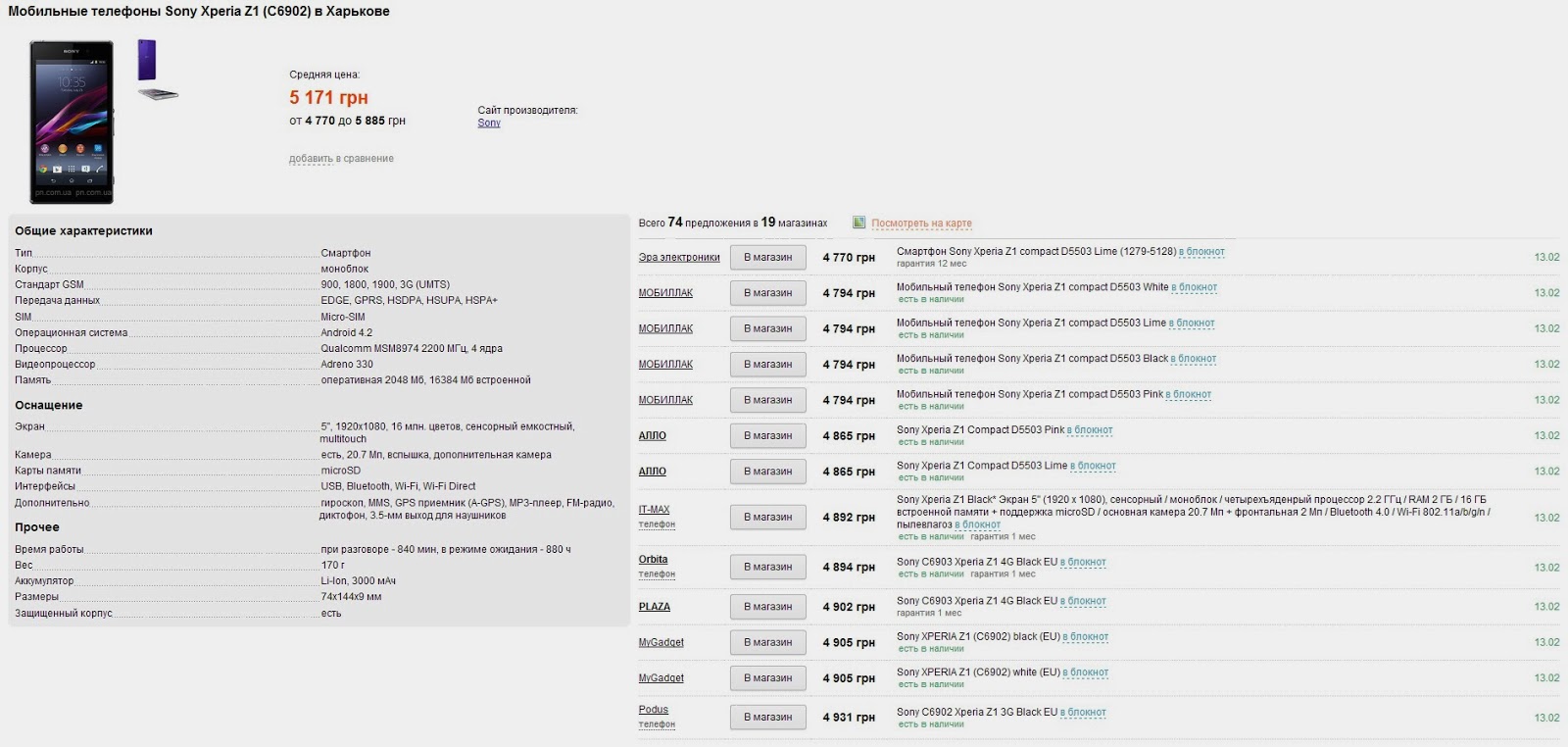
Task: Click В магазин for MyGadget white (EU) offer
Action: (x=768, y=678)
